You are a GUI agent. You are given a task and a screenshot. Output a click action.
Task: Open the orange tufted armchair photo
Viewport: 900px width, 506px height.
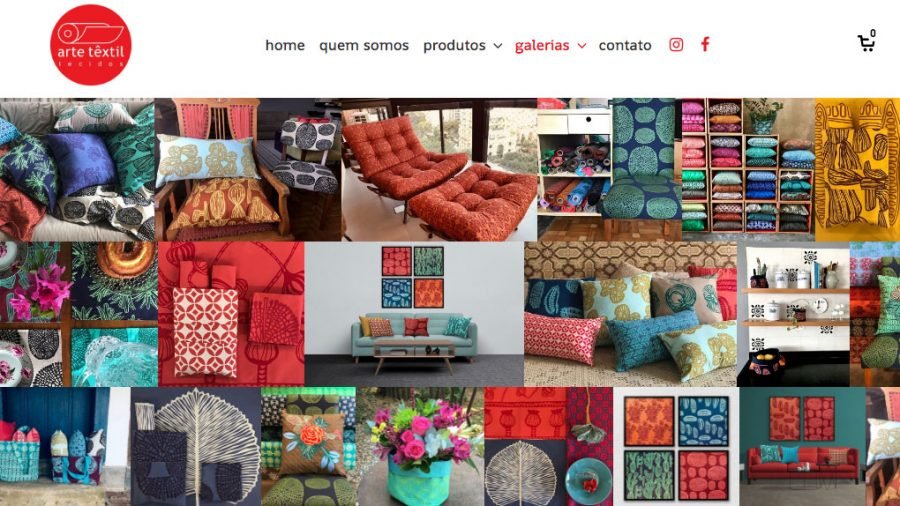click(x=439, y=169)
